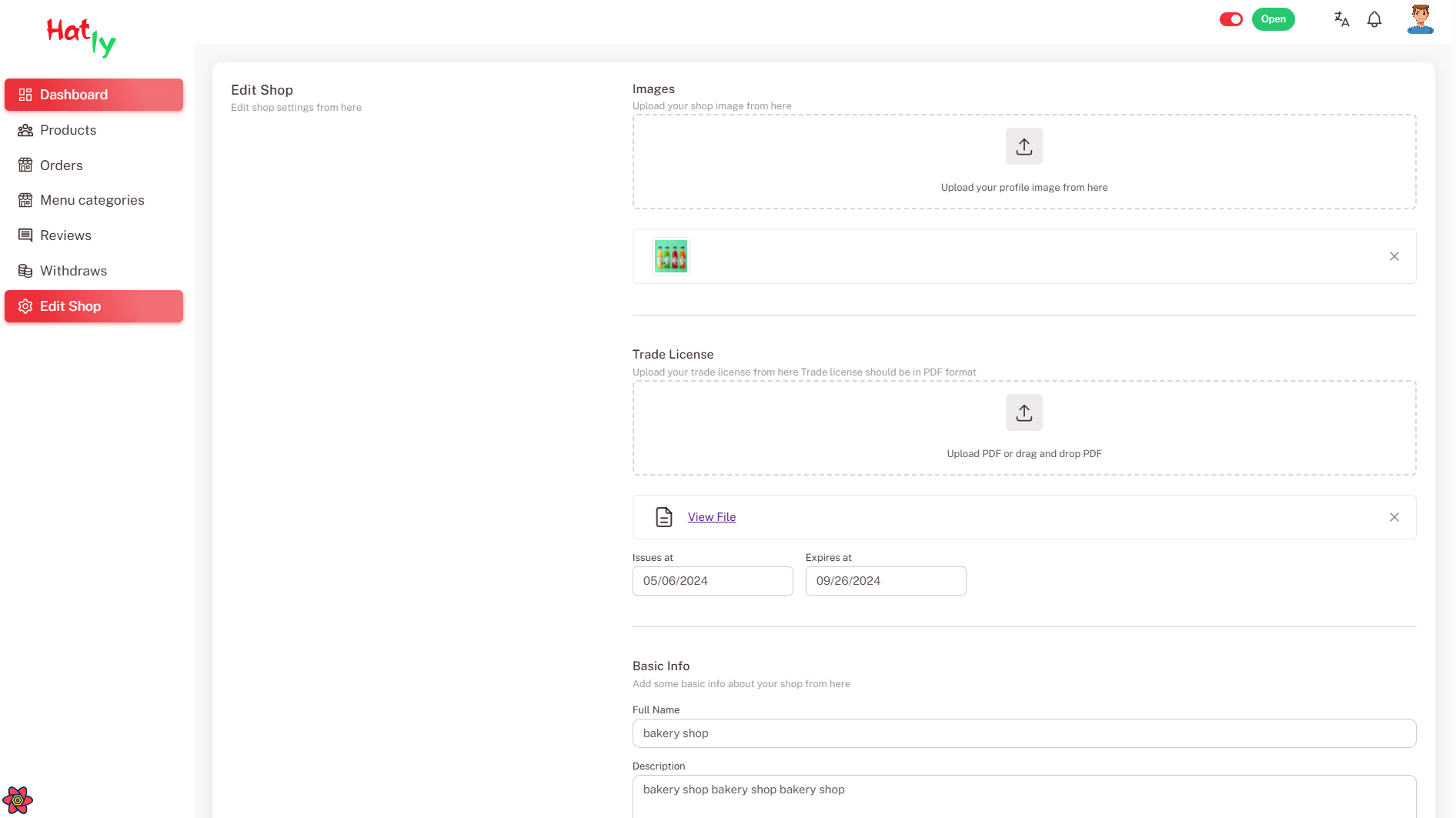The width and height of the screenshot is (1456, 818).
Task: Click the Edit Shop gear icon
Action: pos(25,306)
